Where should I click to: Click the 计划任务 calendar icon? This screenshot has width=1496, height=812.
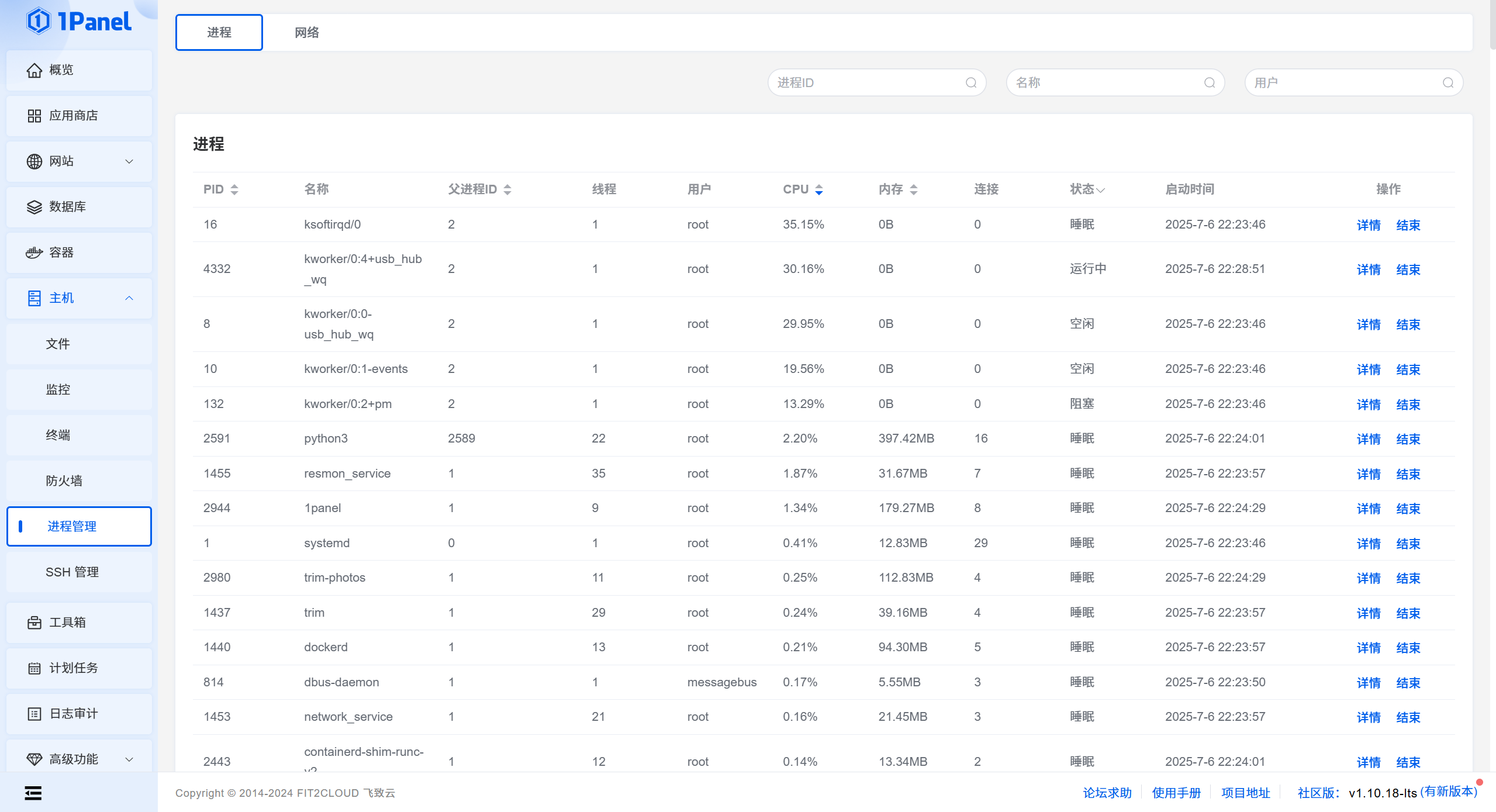pyautogui.click(x=34, y=668)
